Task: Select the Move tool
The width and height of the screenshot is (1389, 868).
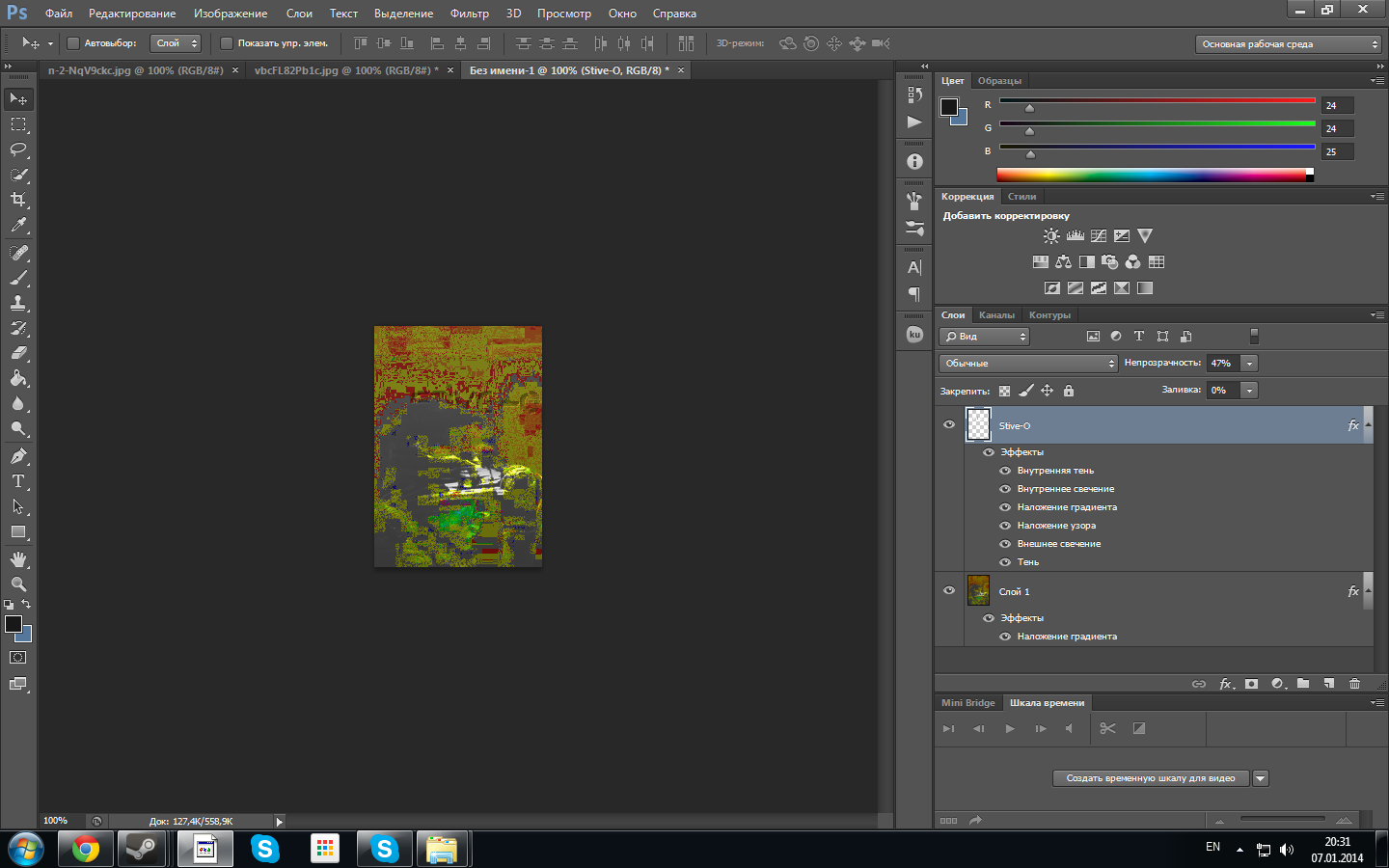Action: coord(18,99)
